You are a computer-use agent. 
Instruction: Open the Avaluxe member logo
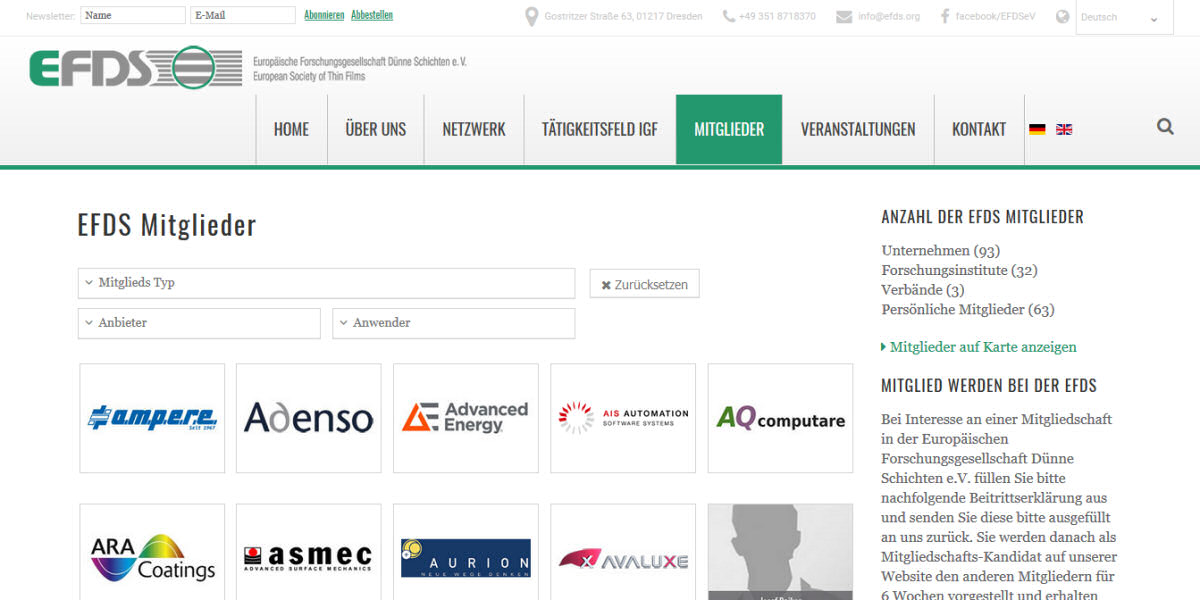pyautogui.click(x=623, y=552)
